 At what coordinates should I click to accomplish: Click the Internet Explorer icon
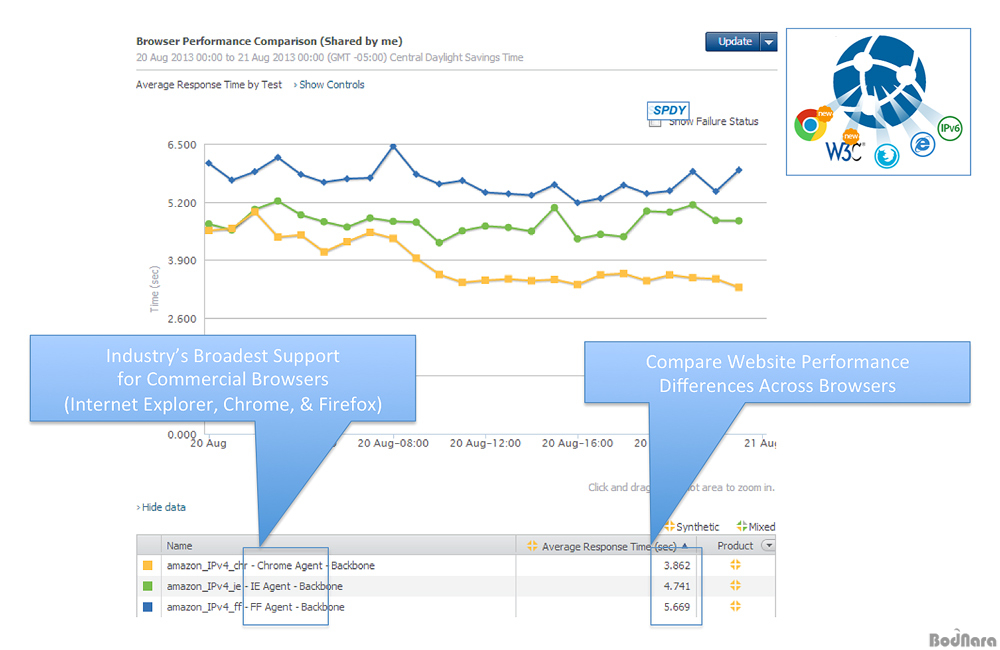(921, 146)
